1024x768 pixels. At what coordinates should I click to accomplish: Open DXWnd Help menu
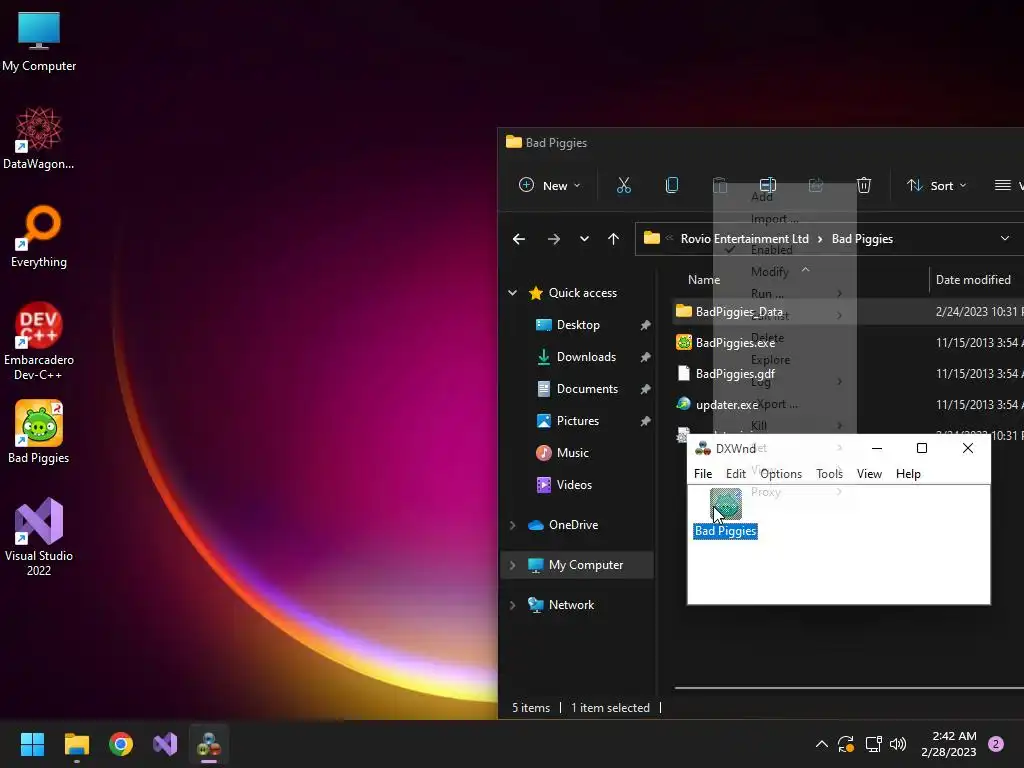click(908, 473)
